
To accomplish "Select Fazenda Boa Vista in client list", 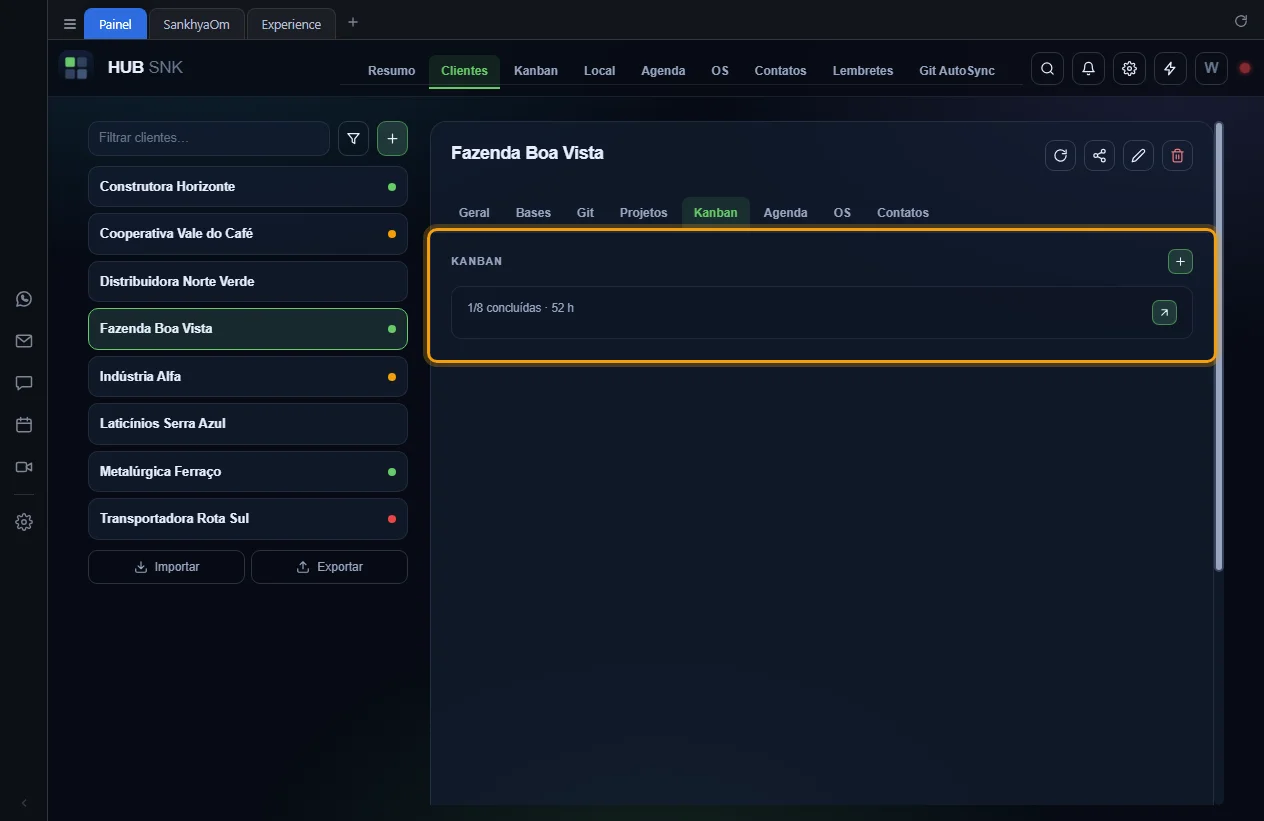I will 248,329.
